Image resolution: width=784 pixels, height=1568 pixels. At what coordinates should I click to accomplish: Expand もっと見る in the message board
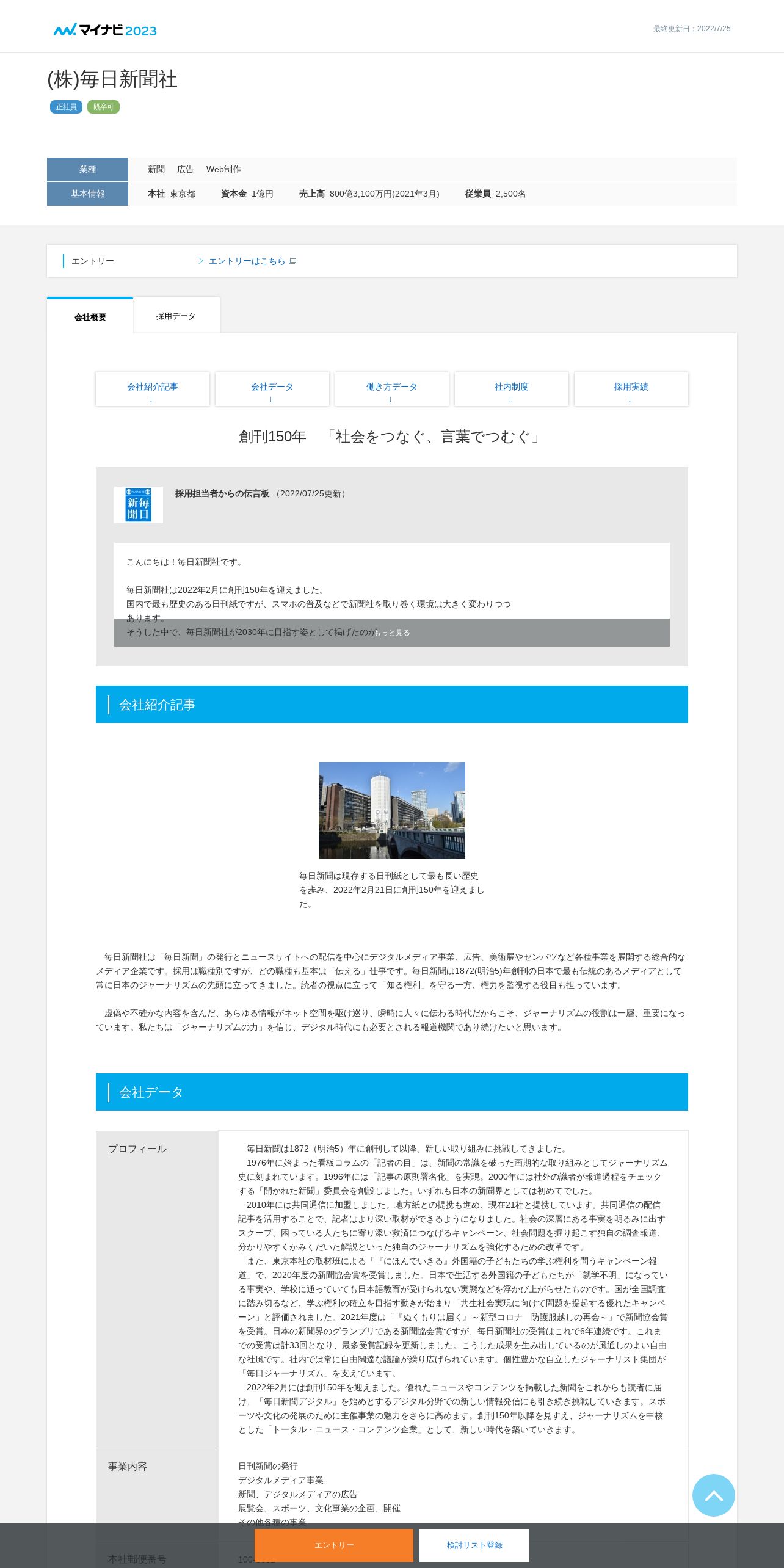point(391,633)
